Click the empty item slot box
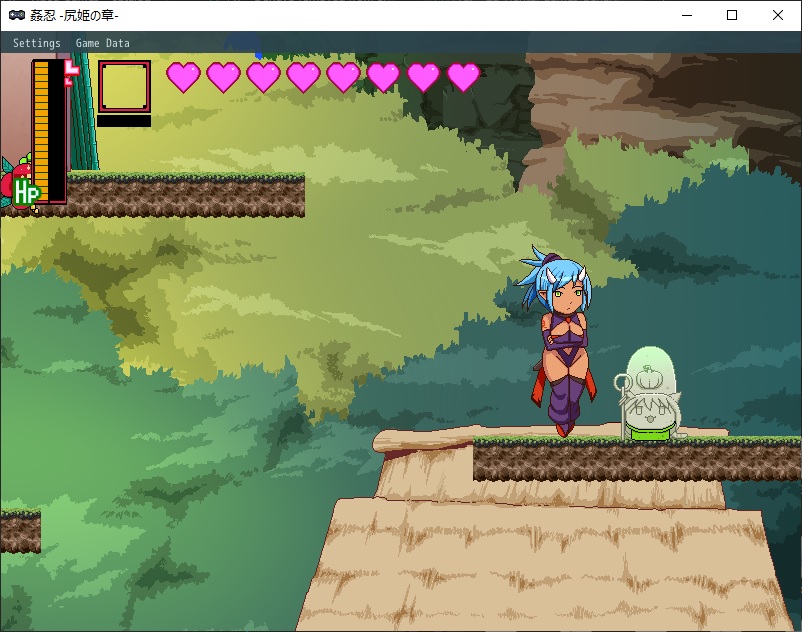The image size is (802, 632). coord(124,86)
